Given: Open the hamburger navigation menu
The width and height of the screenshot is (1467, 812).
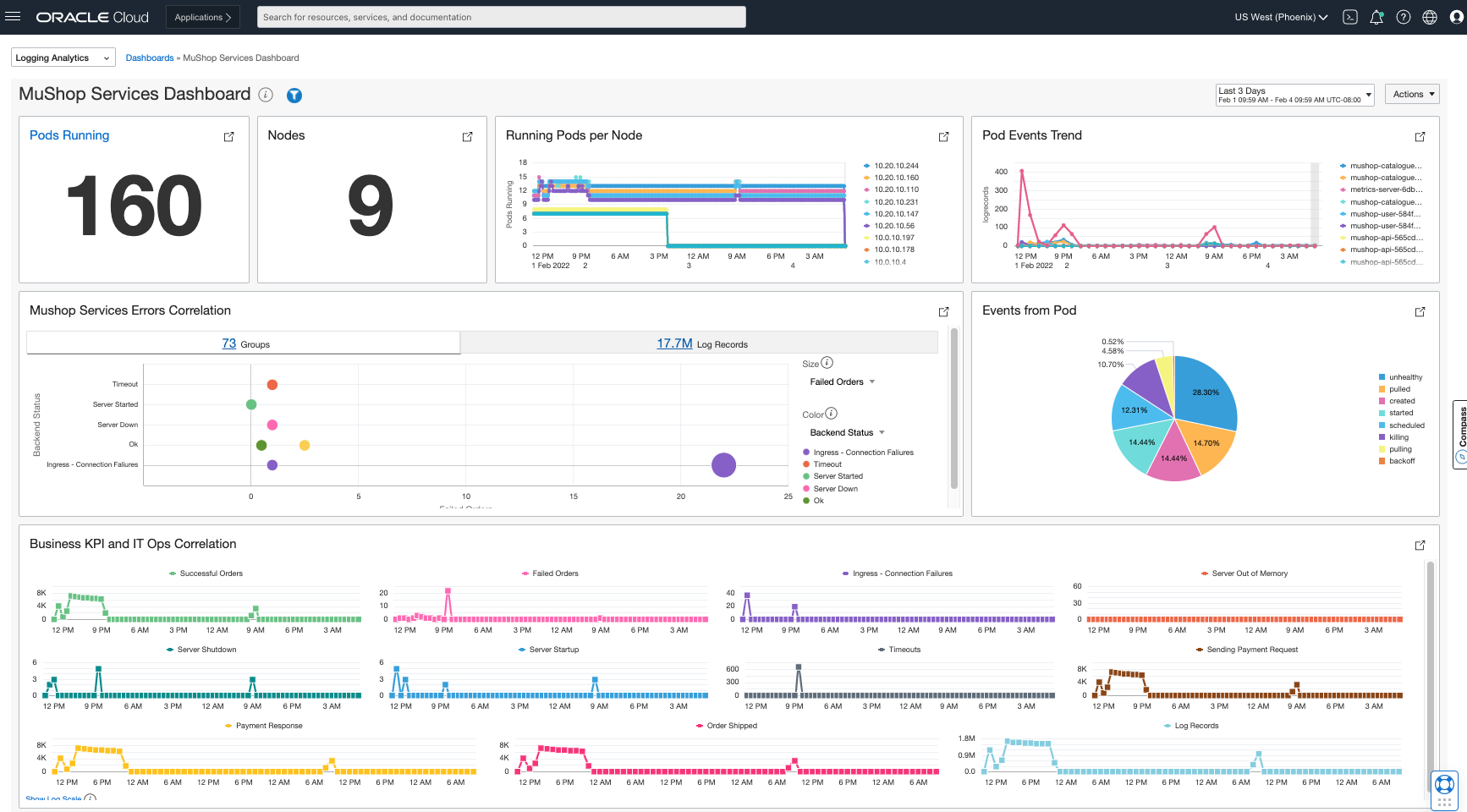Looking at the screenshot, I should click(x=13, y=17).
